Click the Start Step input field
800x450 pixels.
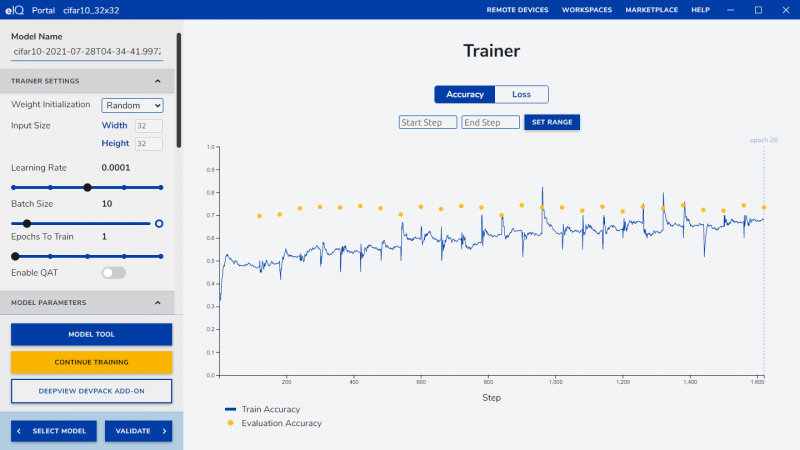[x=428, y=122]
